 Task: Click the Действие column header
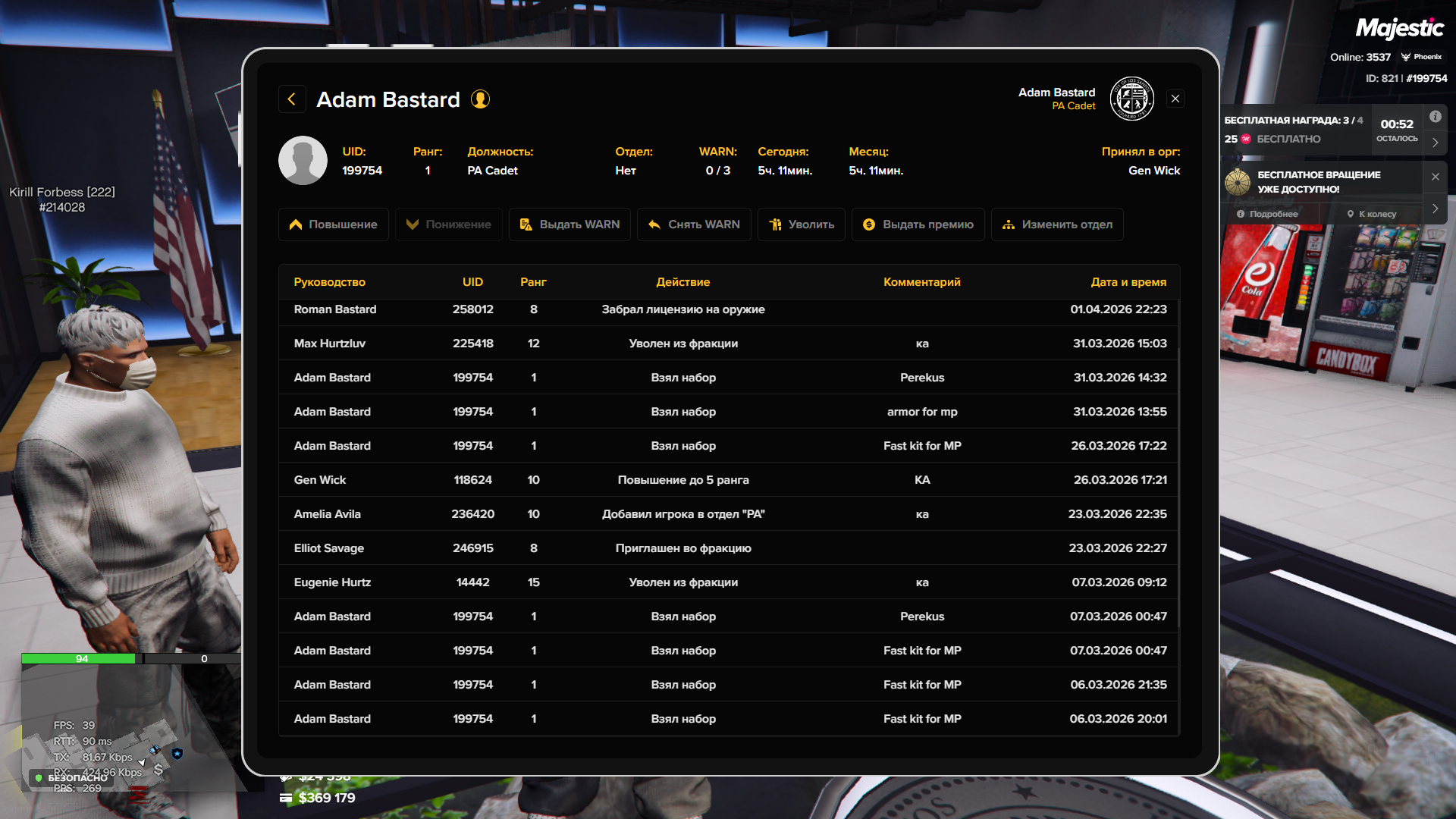pos(682,282)
